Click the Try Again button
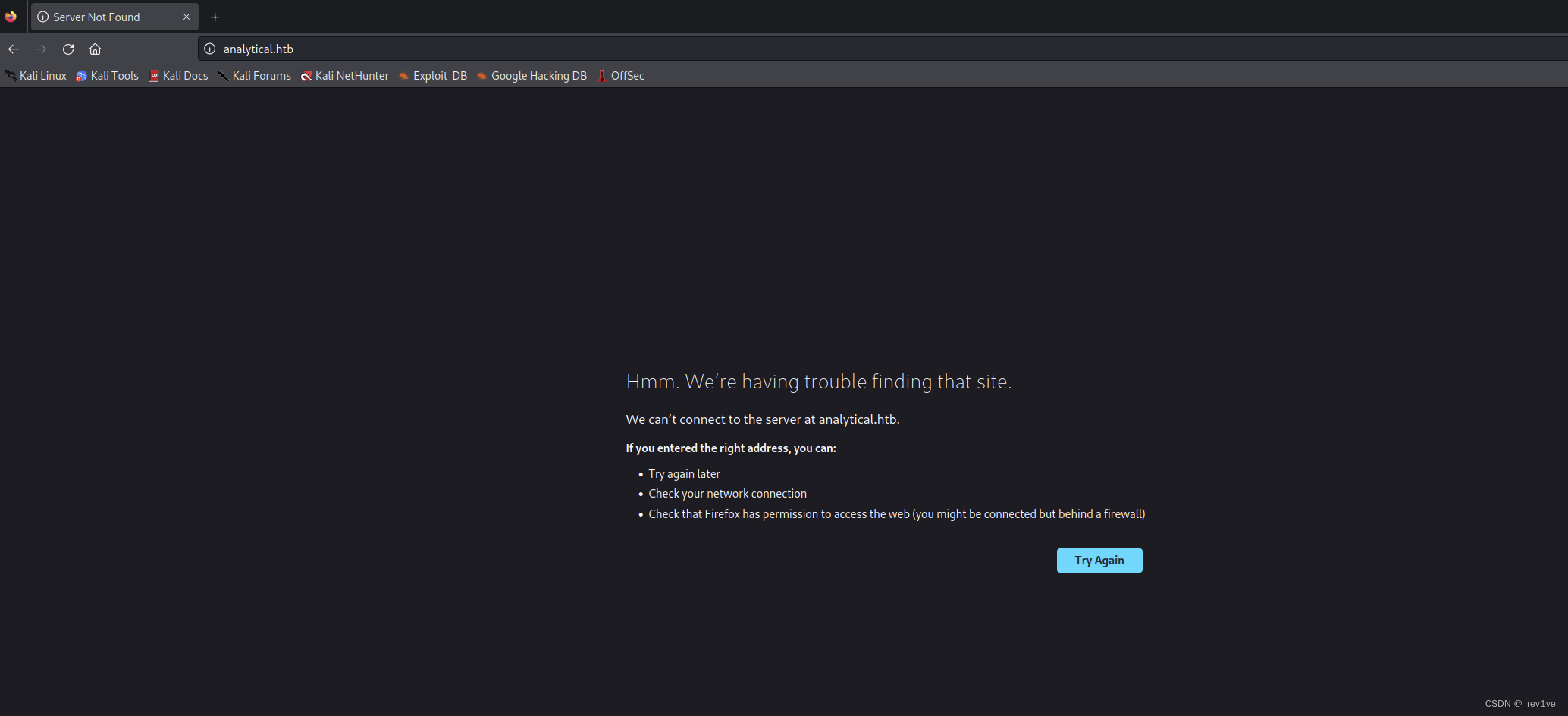Viewport: 1568px width, 716px height. (x=1099, y=561)
